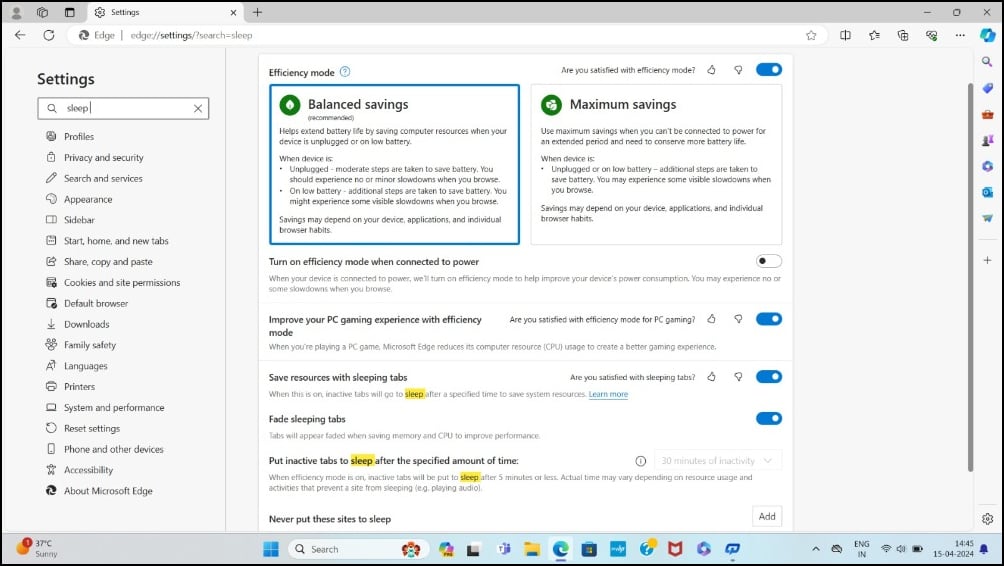Open Copilot icon in top corner
The width and height of the screenshot is (1004, 566).
[x=987, y=35]
